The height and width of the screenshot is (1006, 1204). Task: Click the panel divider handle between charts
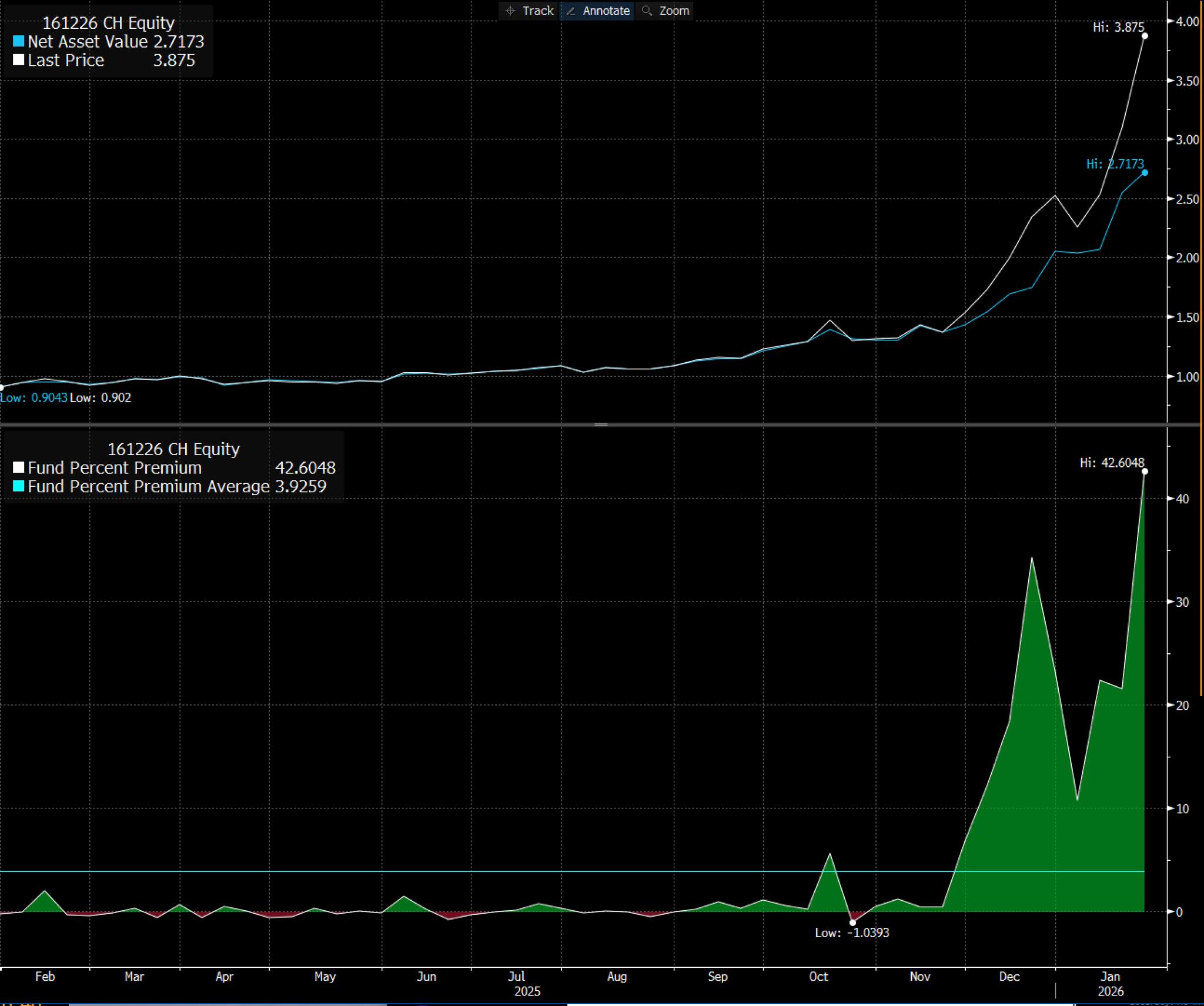[x=601, y=425]
